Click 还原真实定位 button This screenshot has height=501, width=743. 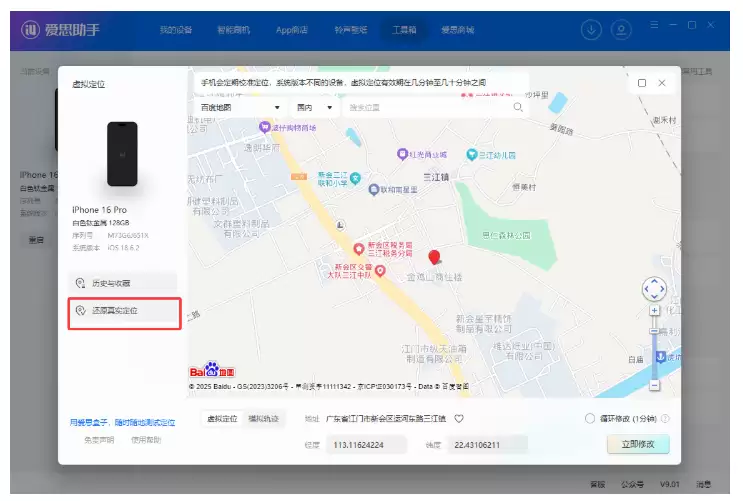coord(125,311)
